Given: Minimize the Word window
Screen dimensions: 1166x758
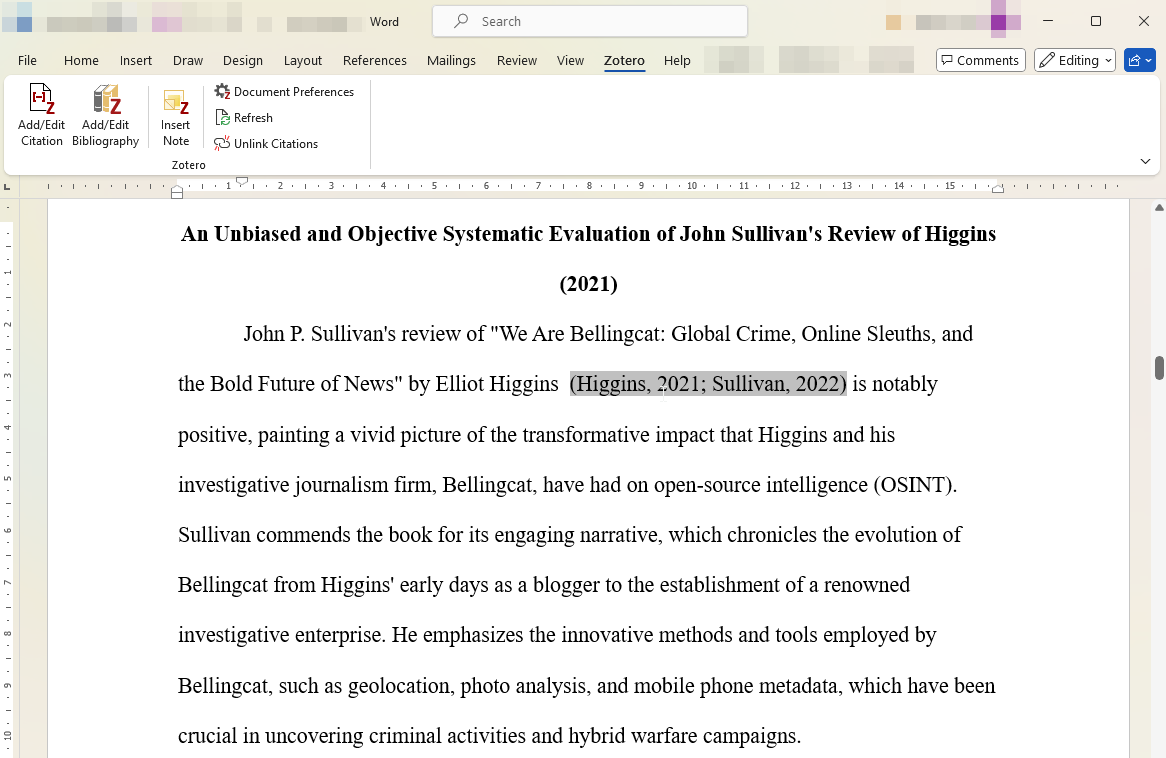Looking at the screenshot, I should [x=1048, y=22].
